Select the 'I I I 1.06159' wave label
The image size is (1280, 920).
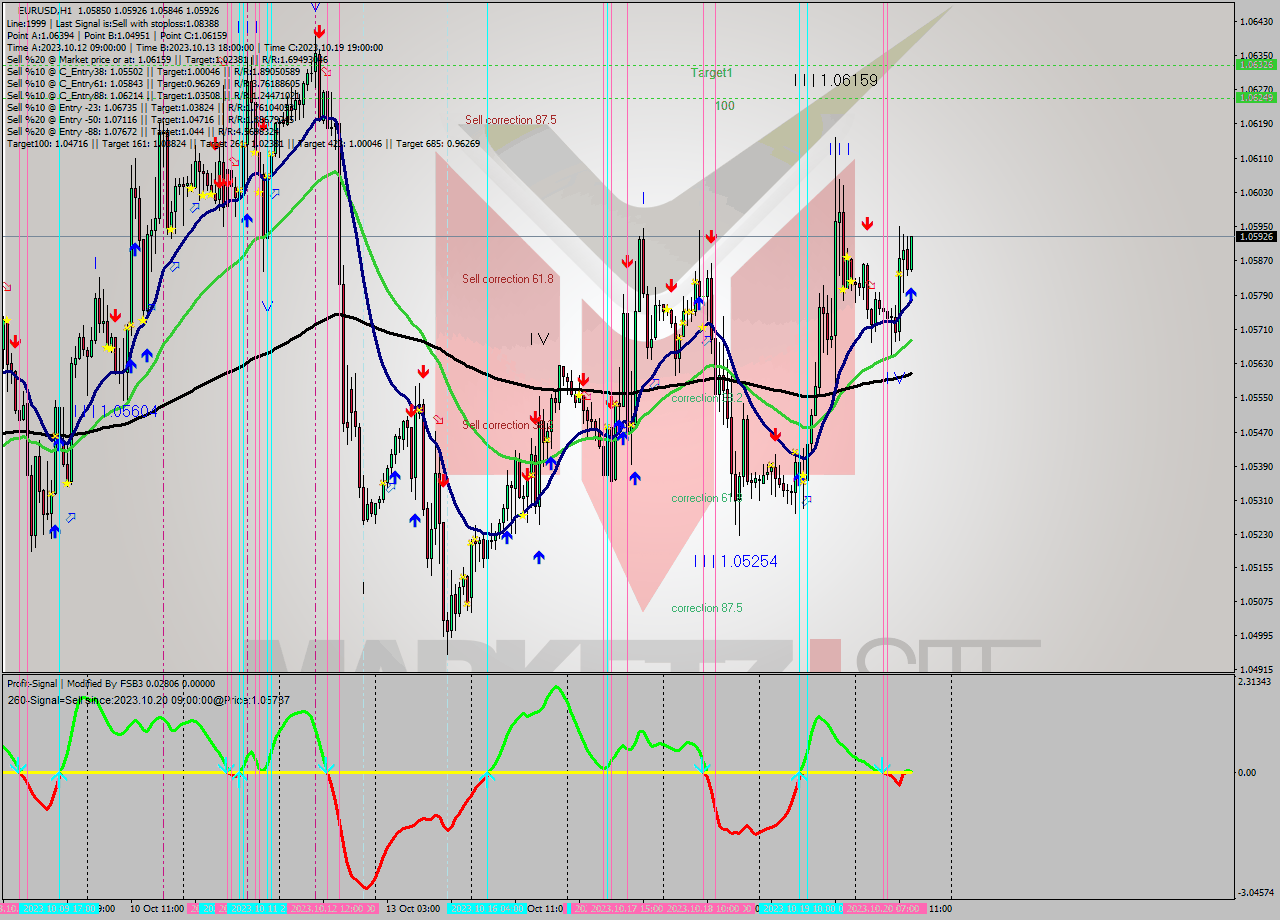pos(836,80)
